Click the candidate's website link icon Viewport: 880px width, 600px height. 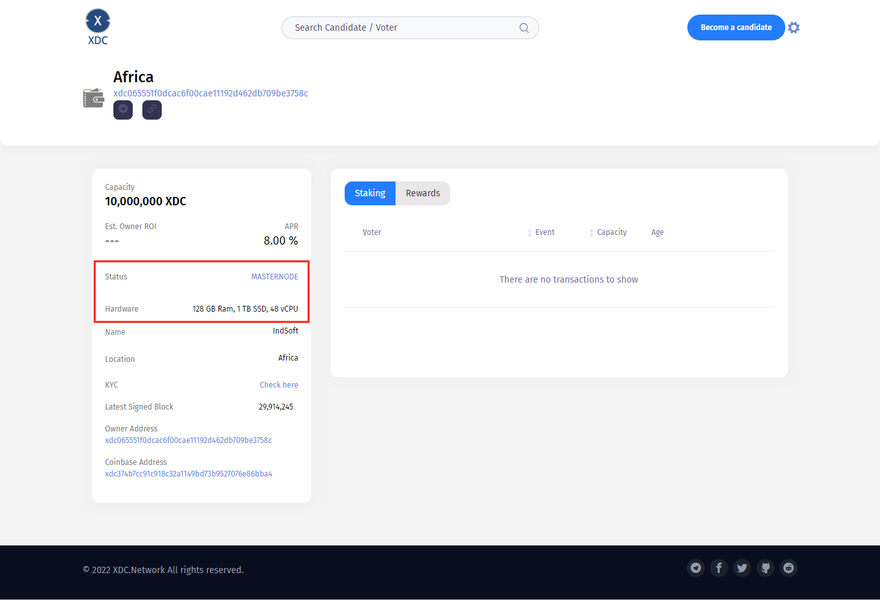152,110
